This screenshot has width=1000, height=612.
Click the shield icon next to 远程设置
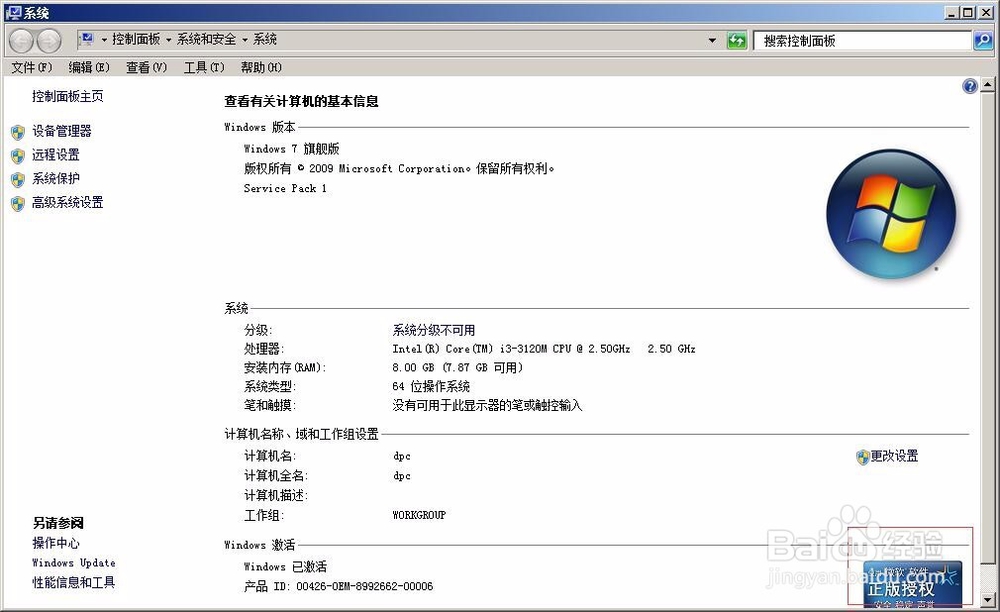coord(18,156)
